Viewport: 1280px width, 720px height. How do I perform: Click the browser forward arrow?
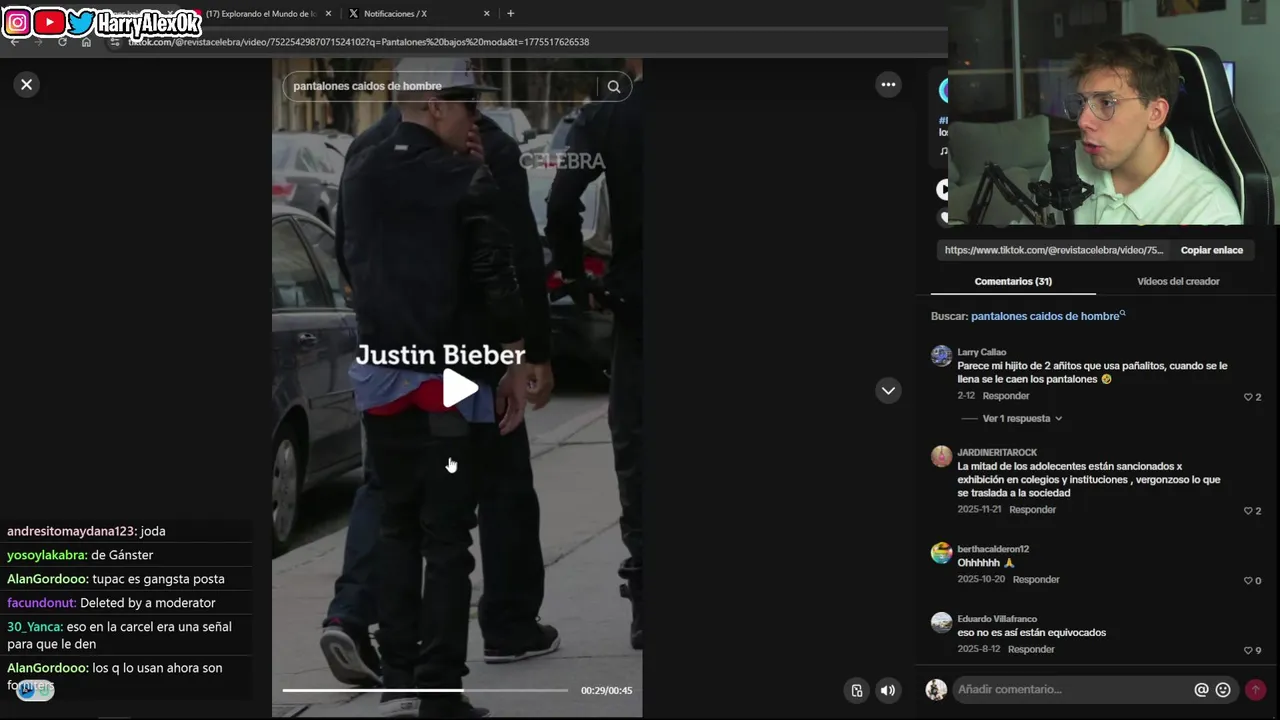pos(38,42)
